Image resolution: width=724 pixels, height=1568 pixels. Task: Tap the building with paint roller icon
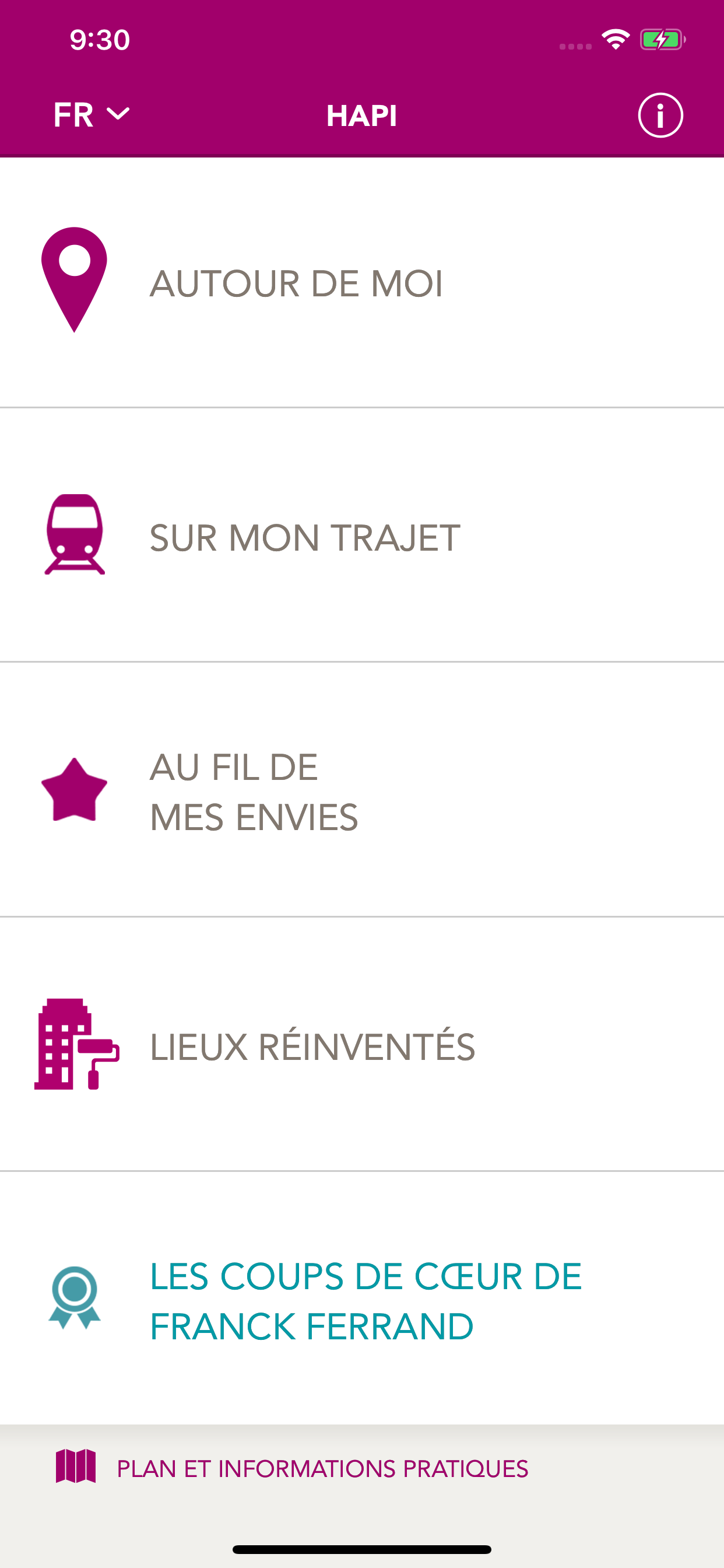coord(76,1044)
